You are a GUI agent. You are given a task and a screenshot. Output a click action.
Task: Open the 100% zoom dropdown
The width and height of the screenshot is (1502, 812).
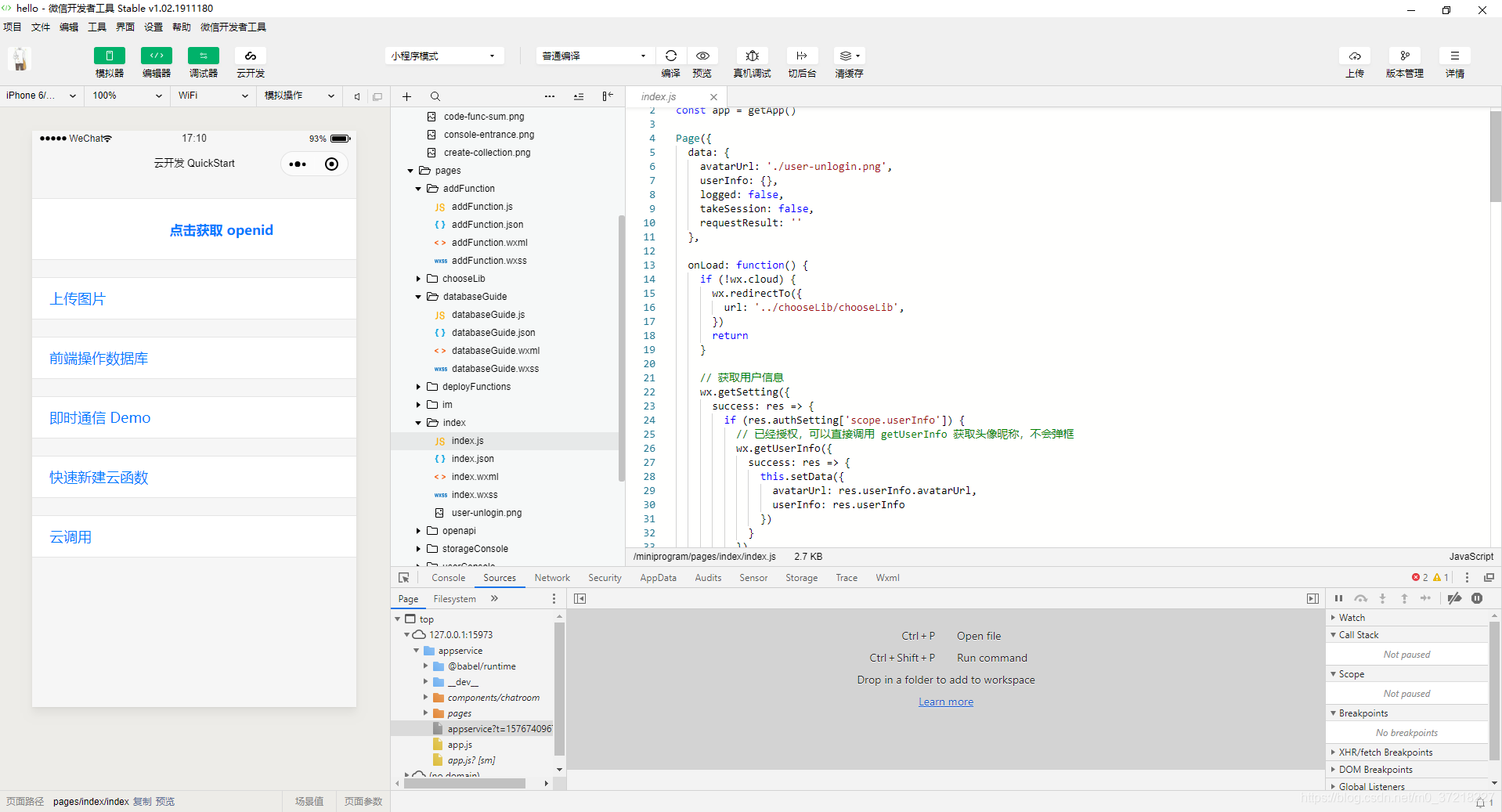coord(127,96)
